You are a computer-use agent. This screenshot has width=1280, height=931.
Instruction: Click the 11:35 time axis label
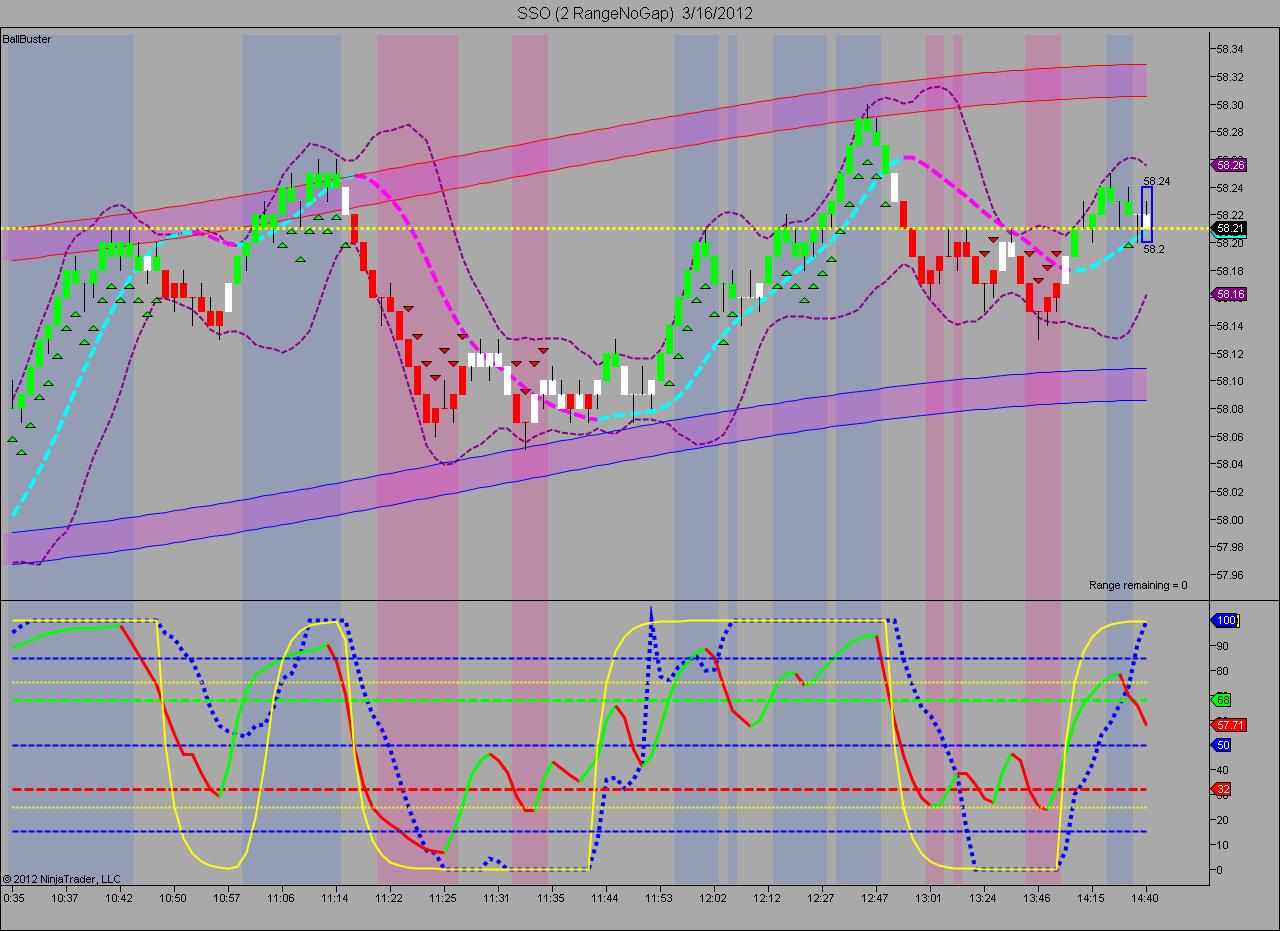tap(551, 898)
